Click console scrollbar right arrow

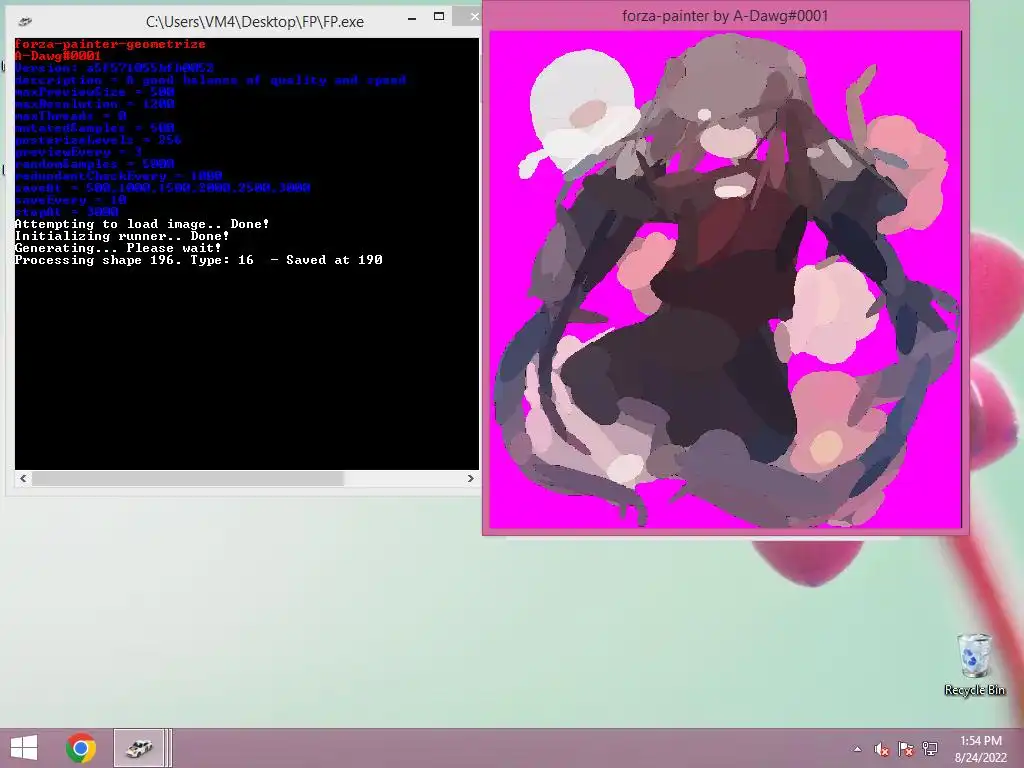pyautogui.click(x=470, y=479)
